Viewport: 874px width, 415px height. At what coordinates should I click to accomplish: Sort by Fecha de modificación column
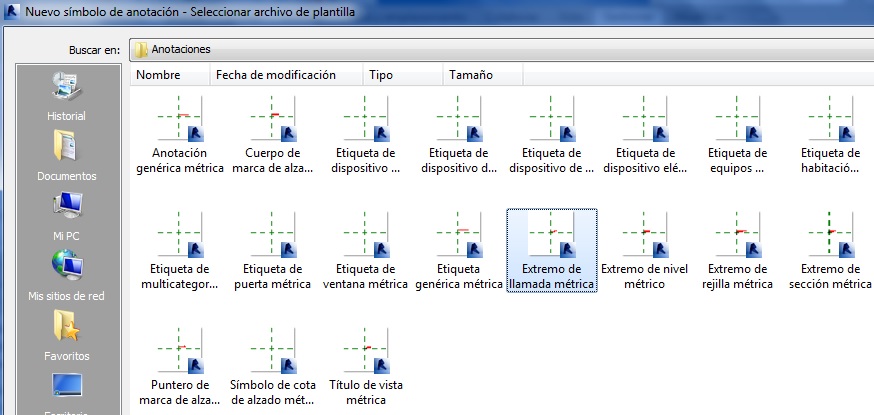tap(287, 75)
